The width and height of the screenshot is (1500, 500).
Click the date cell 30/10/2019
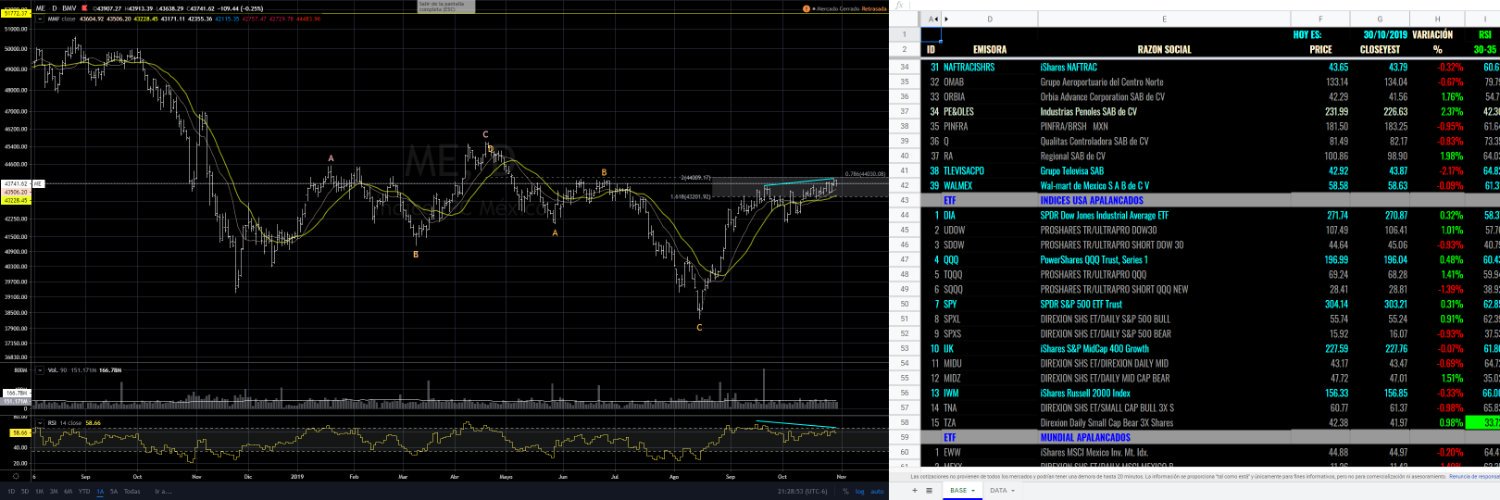coord(1379,34)
